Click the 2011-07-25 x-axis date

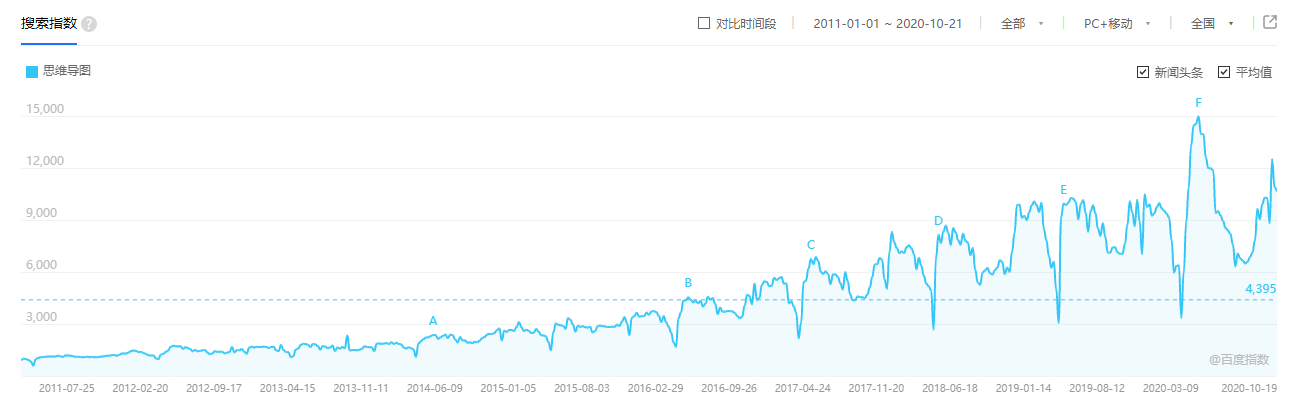coord(66,388)
